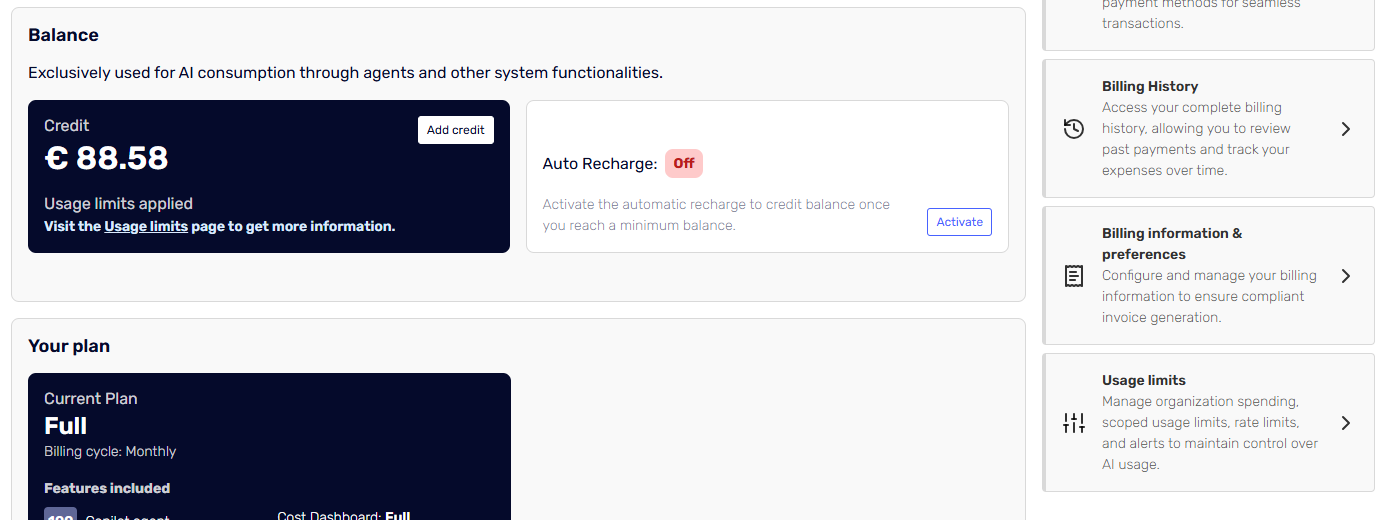Image resolution: width=1381 pixels, height=520 pixels.
Task: Click the auto recharge explanation text
Action: pos(716,215)
